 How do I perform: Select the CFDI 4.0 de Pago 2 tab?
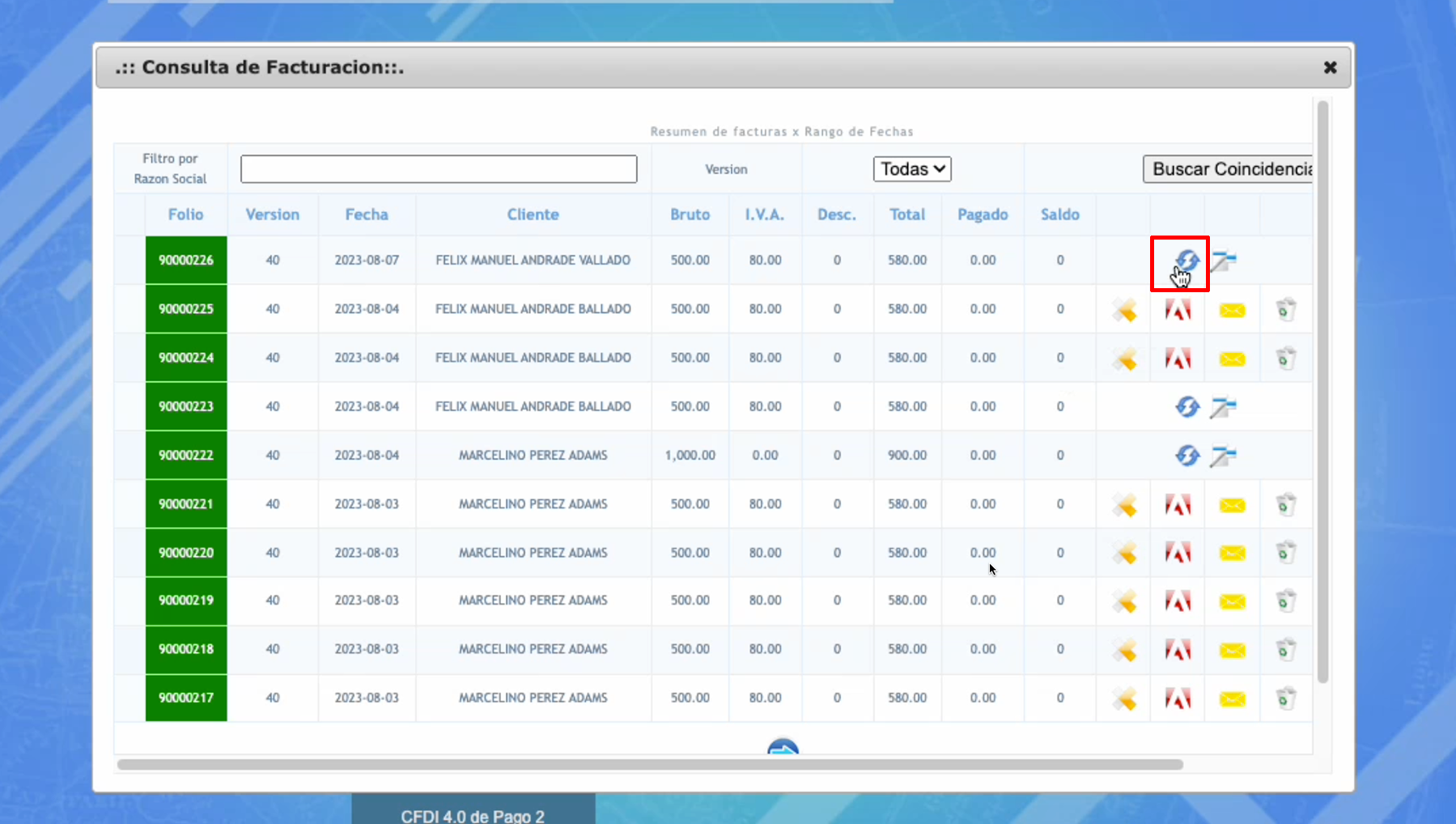[x=473, y=815]
